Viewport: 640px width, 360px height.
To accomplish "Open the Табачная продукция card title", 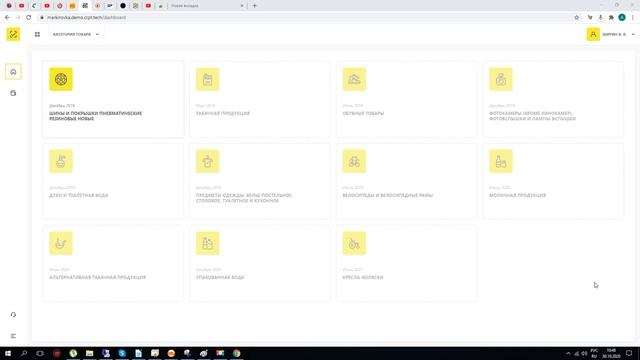I will 223,113.
